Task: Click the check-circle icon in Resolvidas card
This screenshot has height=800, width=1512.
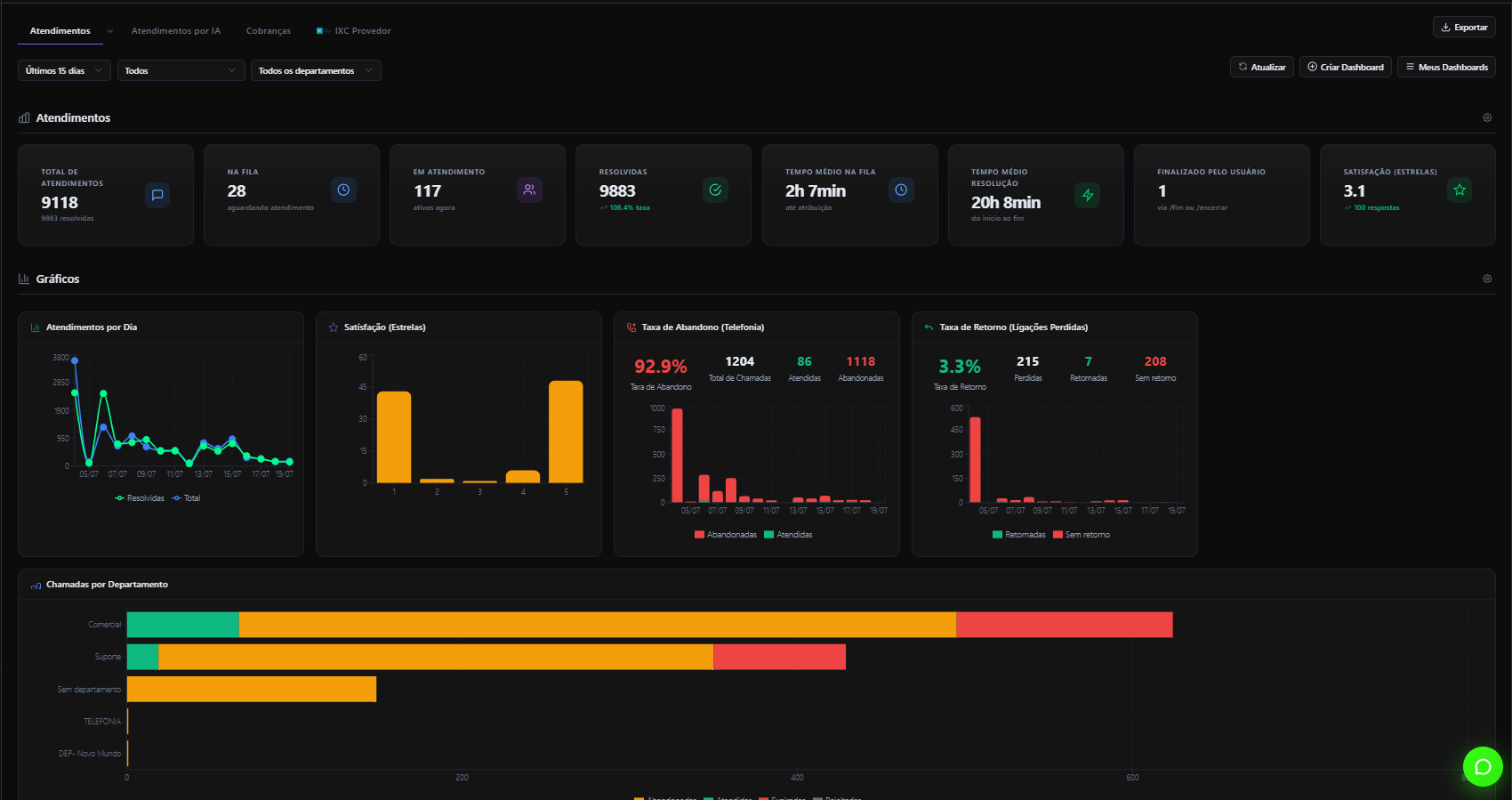Action: 715,190
